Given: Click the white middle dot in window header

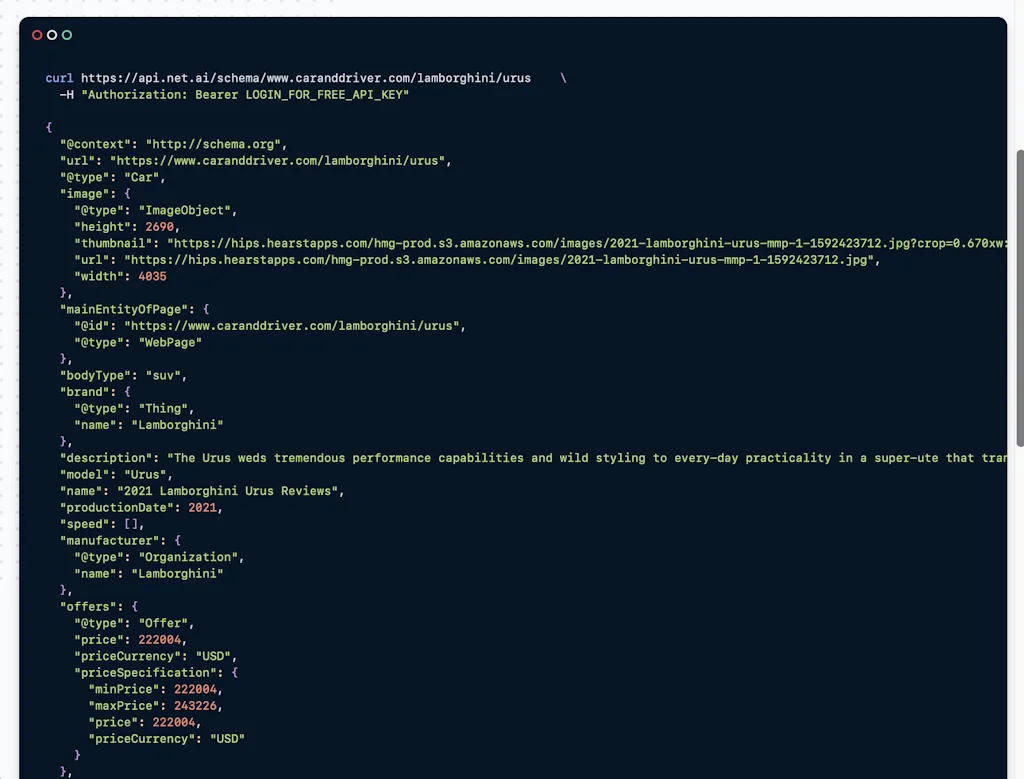Looking at the screenshot, I should coord(52,35).
